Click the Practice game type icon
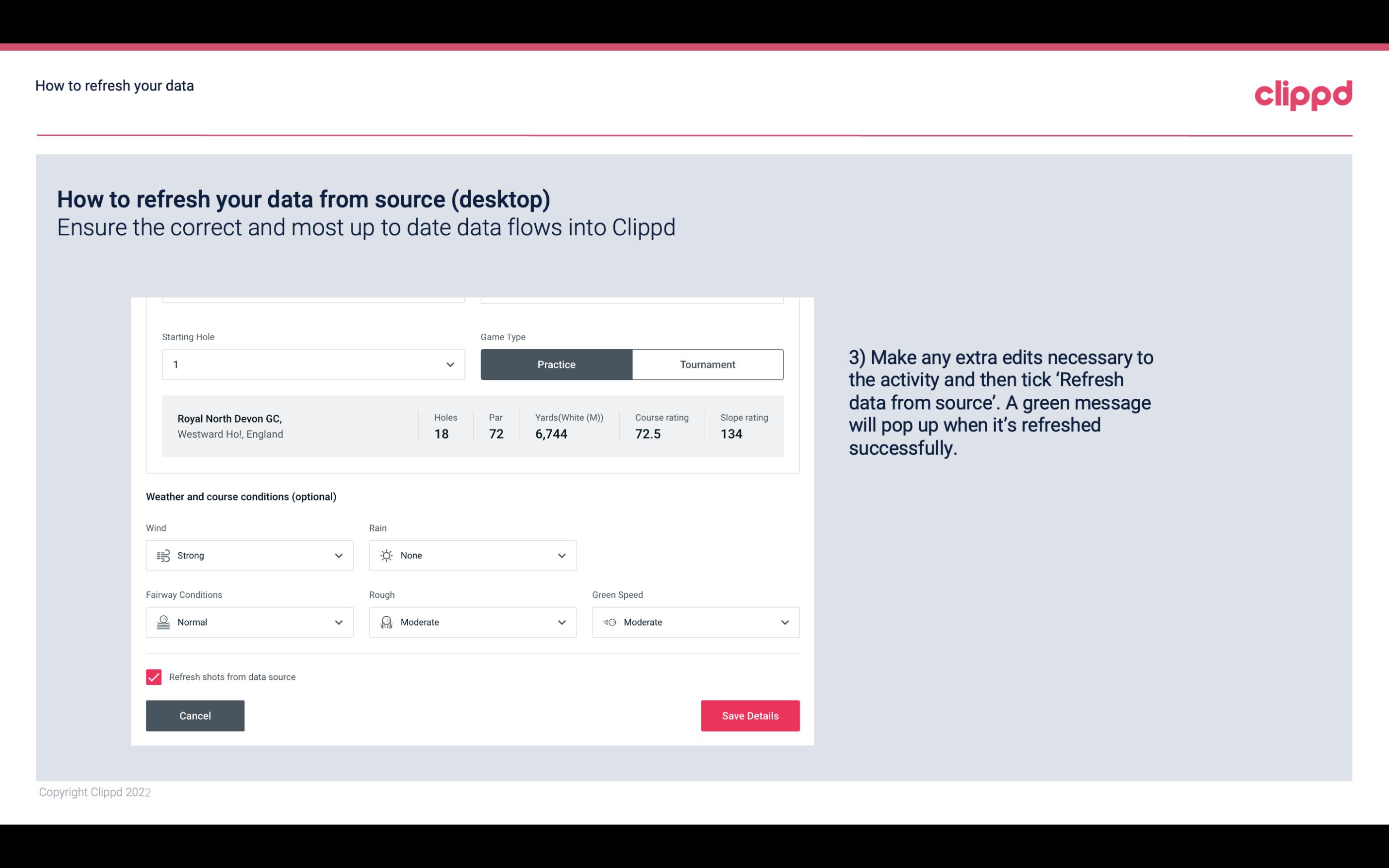The height and width of the screenshot is (868, 1389). point(556,364)
